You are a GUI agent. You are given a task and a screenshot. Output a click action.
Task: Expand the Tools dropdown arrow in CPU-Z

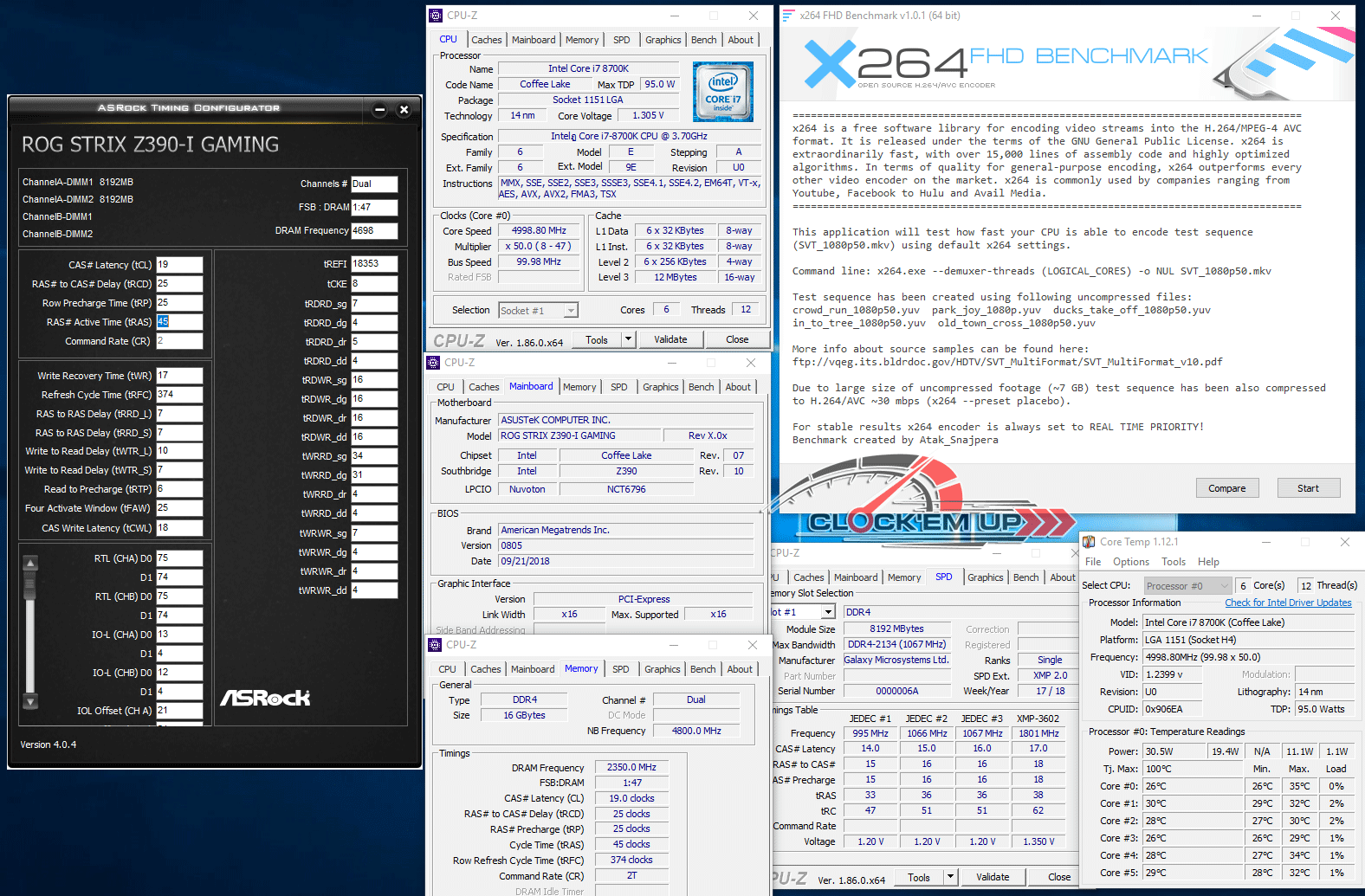pyautogui.click(x=628, y=339)
